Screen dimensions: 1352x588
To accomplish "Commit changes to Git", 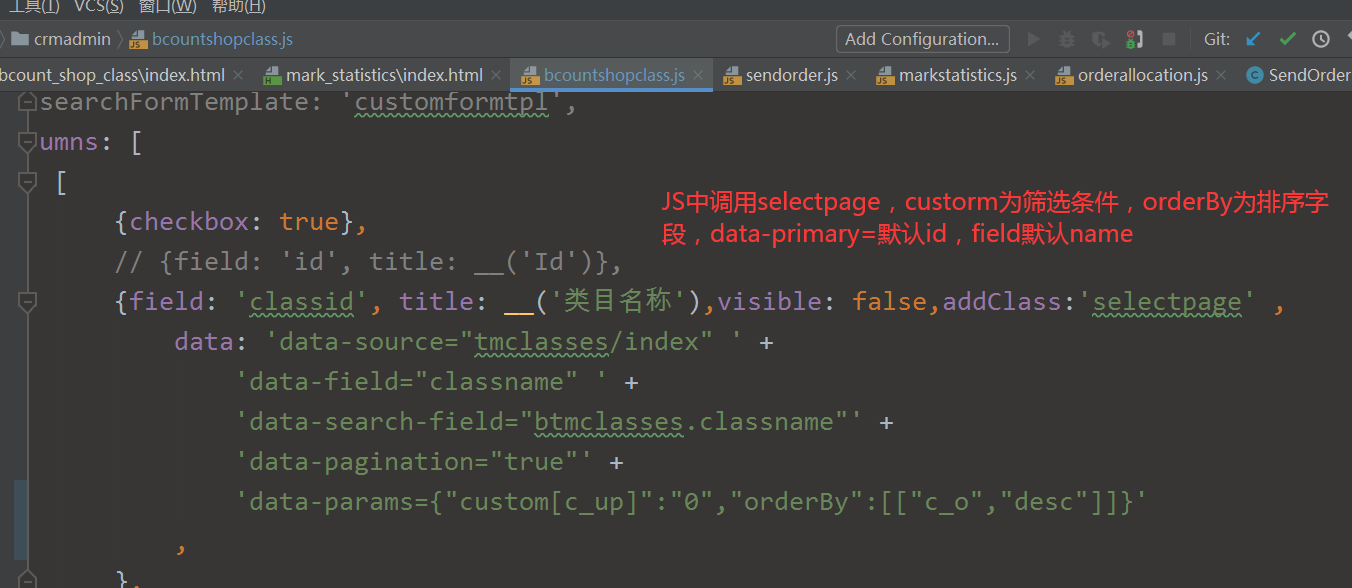I will (x=1287, y=39).
